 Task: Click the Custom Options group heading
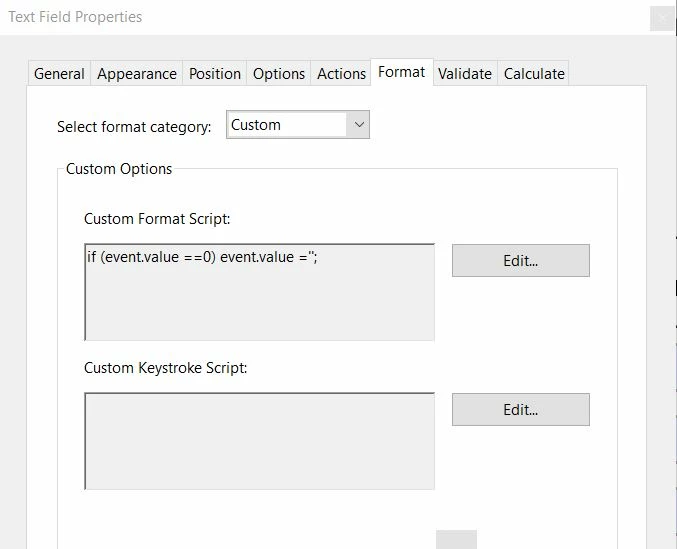pos(119,169)
